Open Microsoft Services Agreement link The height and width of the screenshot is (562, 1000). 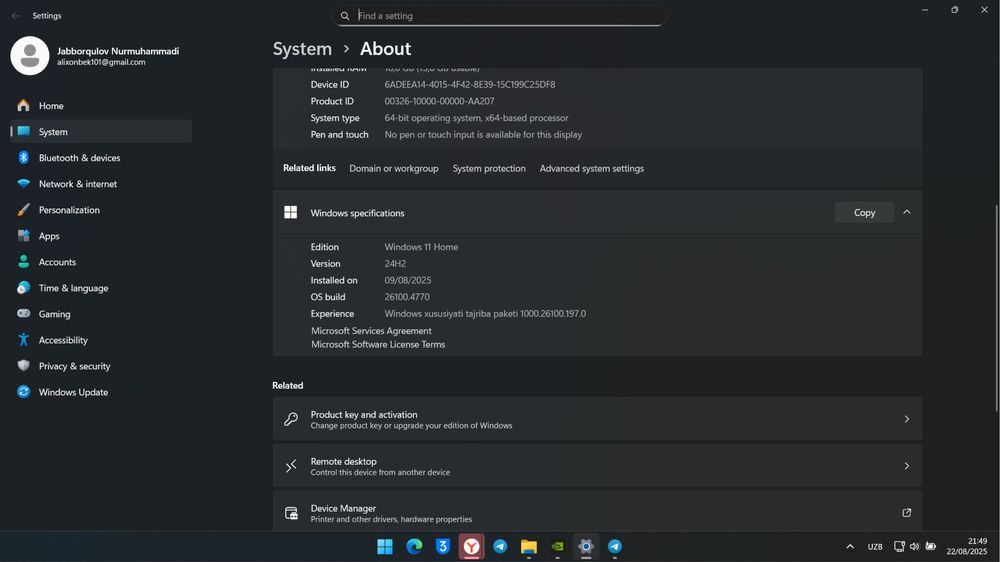[371, 330]
